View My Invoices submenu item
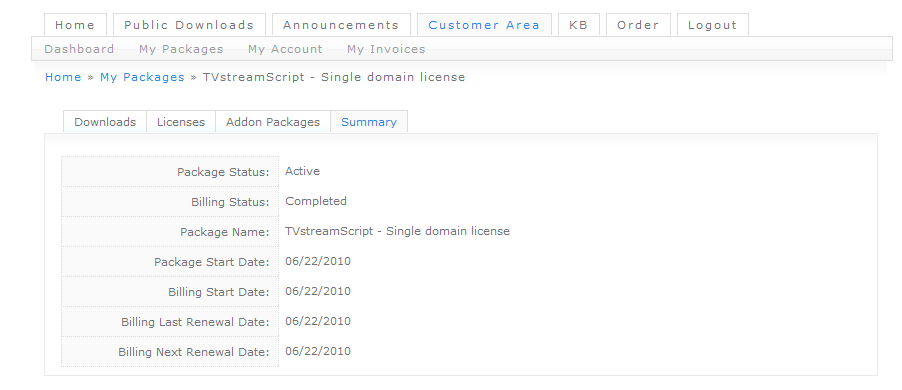Screen dimensions: 902x390 click(387, 49)
